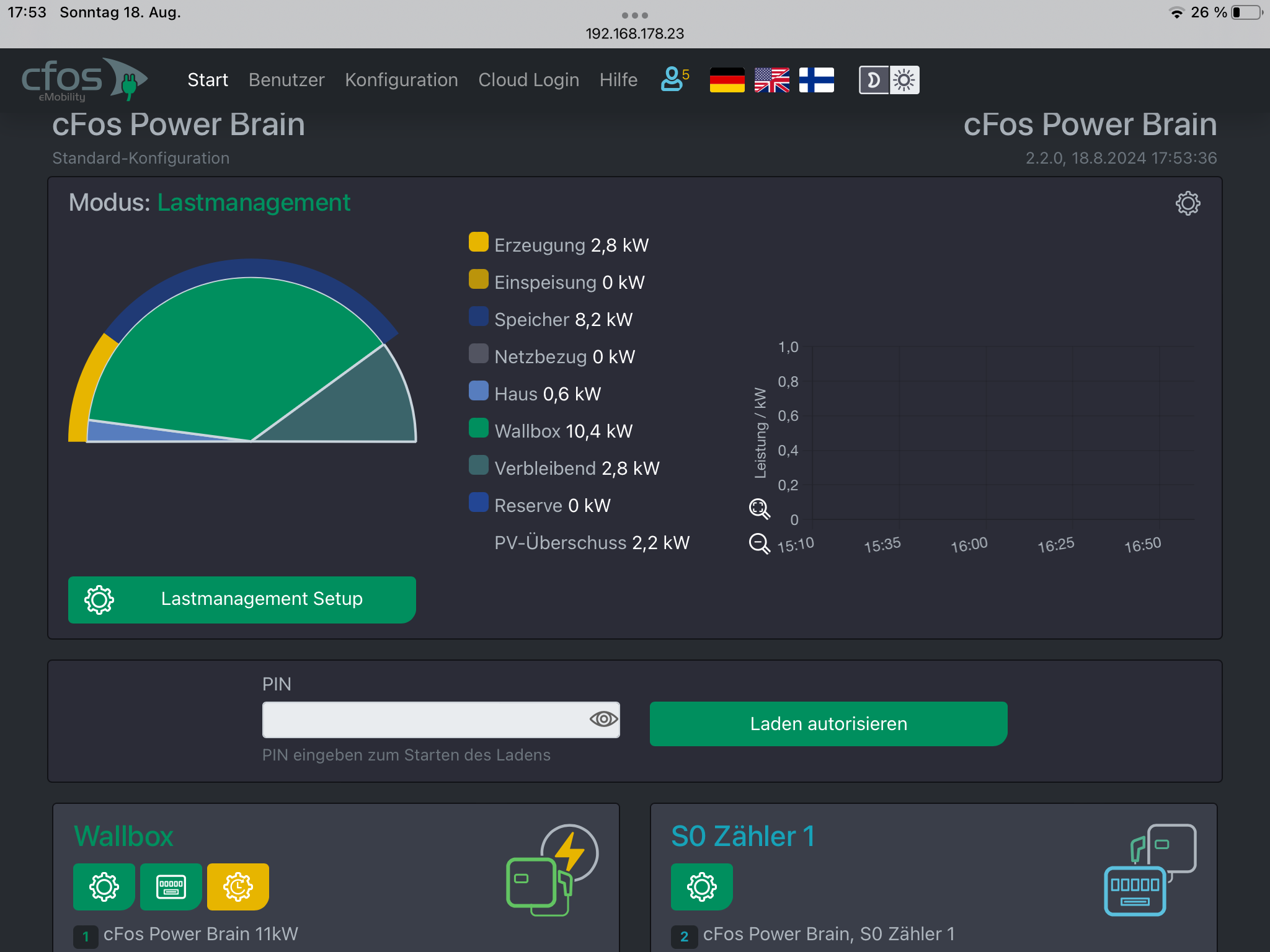Tap the three-dot multitasking indicator
This screenshot has width=1270, height=952.
coord(634,15)
